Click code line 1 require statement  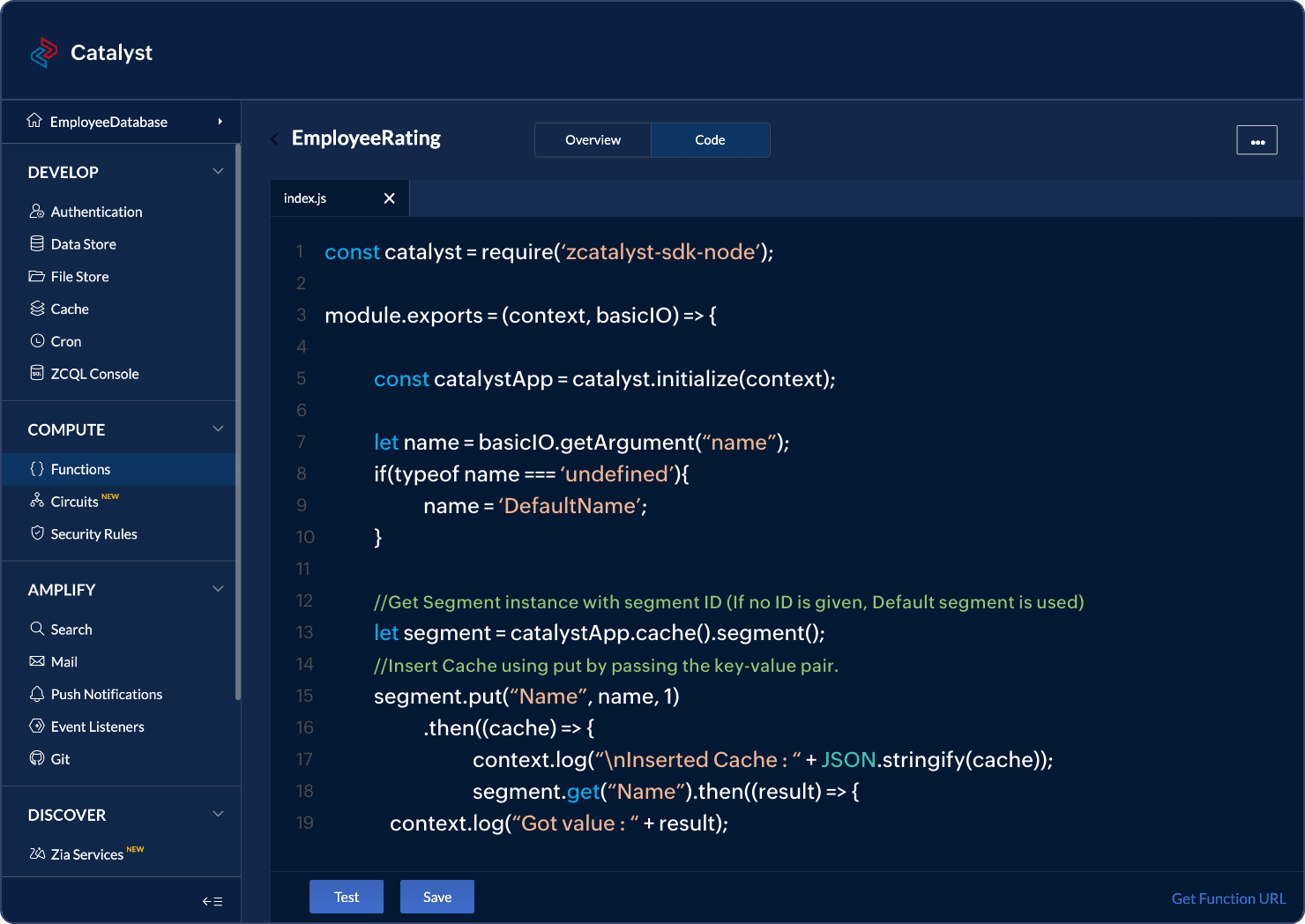click(x=549, y=252)
